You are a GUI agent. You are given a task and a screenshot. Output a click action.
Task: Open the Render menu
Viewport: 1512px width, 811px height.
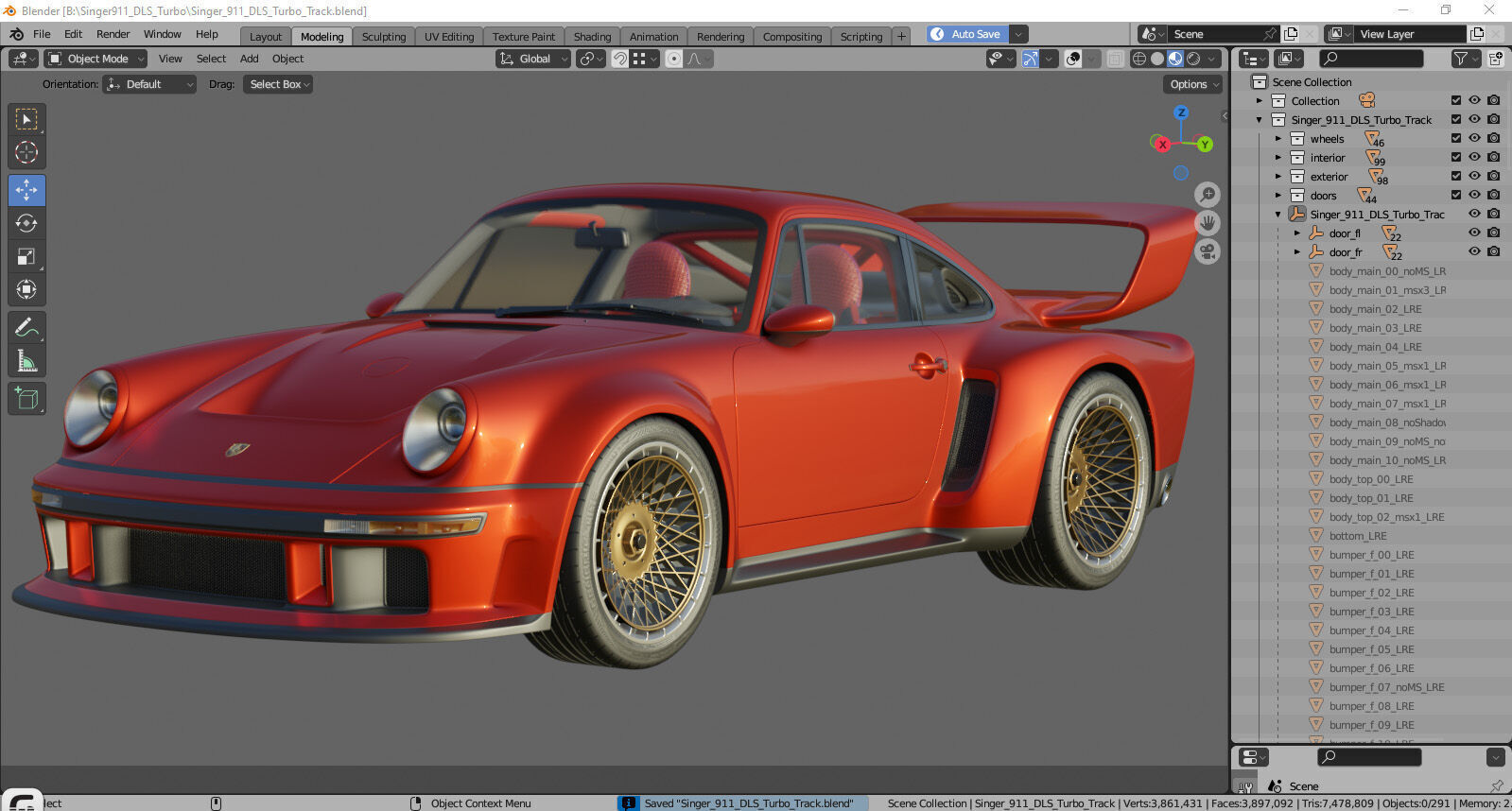coord(113,34)
